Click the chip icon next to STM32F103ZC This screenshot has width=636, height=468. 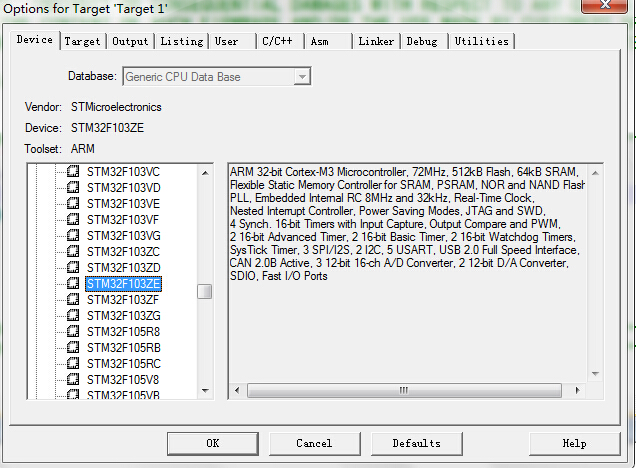(x=73, y=251)
